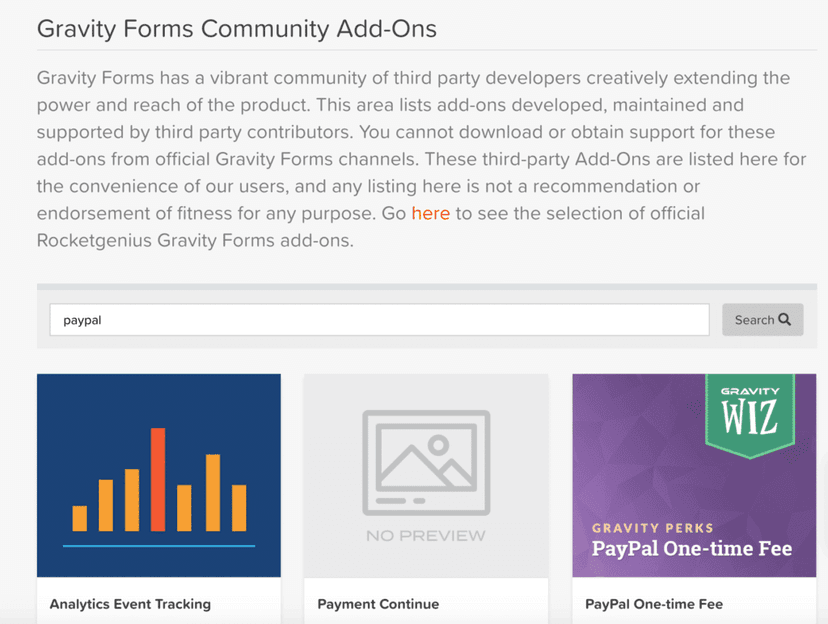Follow the orange "here" link
Screen dimensions: 828x624
click(430, 213)
